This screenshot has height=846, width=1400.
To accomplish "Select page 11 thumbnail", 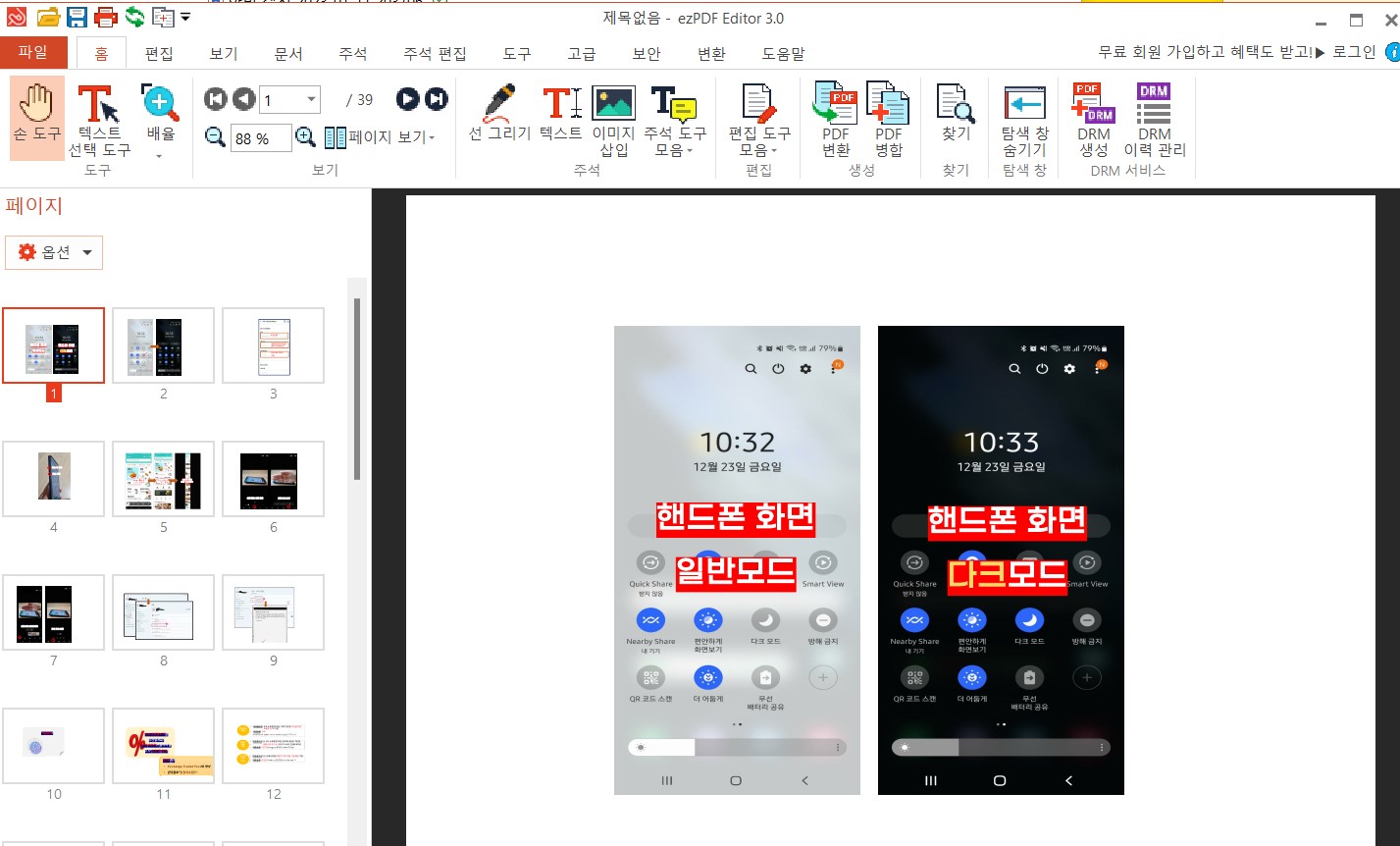I will (163, 746).
